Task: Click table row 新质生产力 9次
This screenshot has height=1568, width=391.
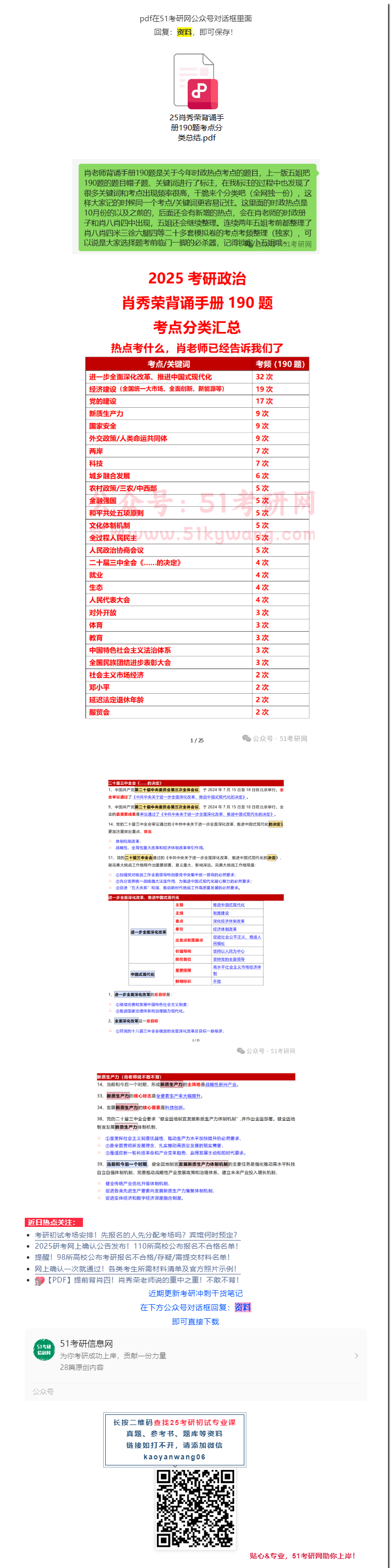Action: click(197, 414)
